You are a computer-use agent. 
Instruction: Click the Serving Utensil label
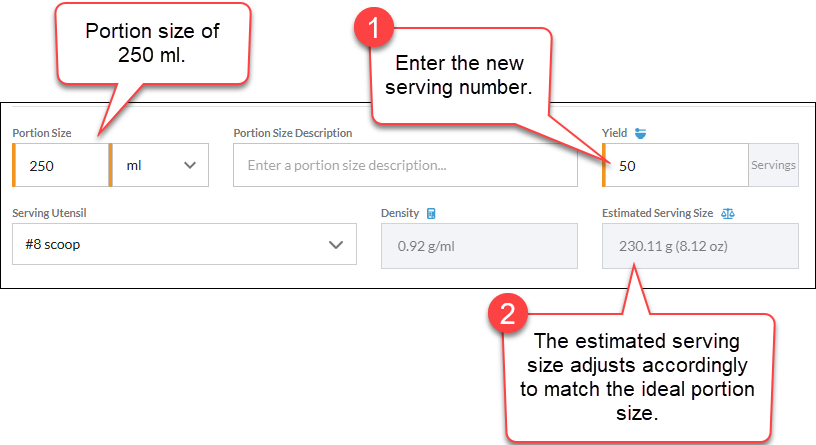point(49,213)
